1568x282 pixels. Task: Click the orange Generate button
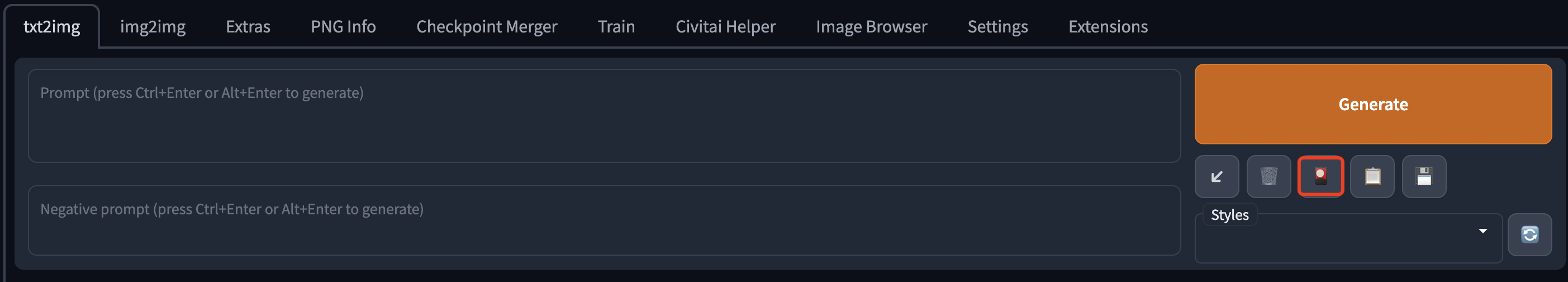[x=1372, y=104]
